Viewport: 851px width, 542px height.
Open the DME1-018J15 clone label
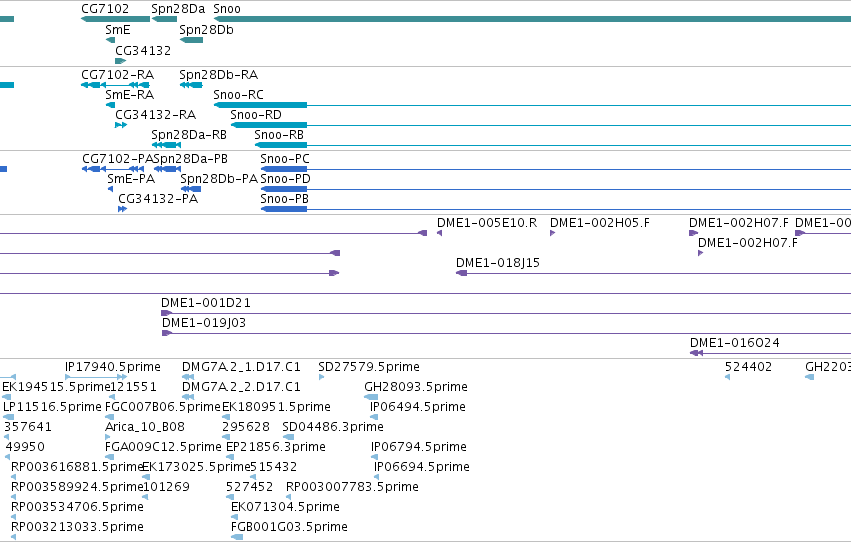[x=498, y=263]
